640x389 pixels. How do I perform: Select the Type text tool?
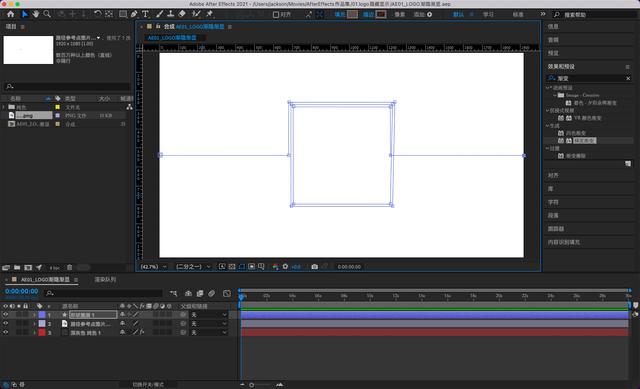tap(145, 14)
